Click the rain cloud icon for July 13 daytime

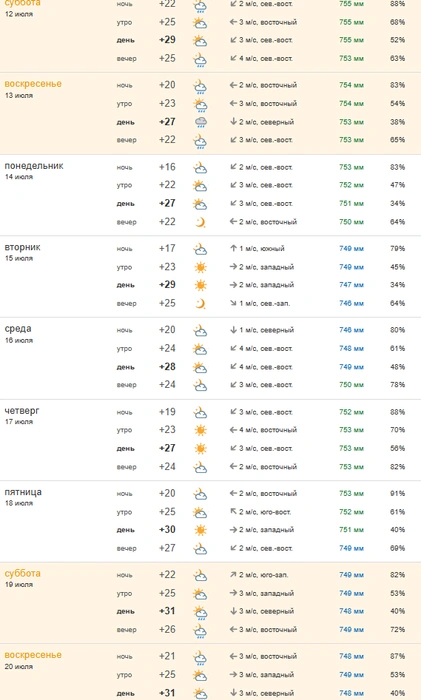pyautogui.click(x=200, y=122)
